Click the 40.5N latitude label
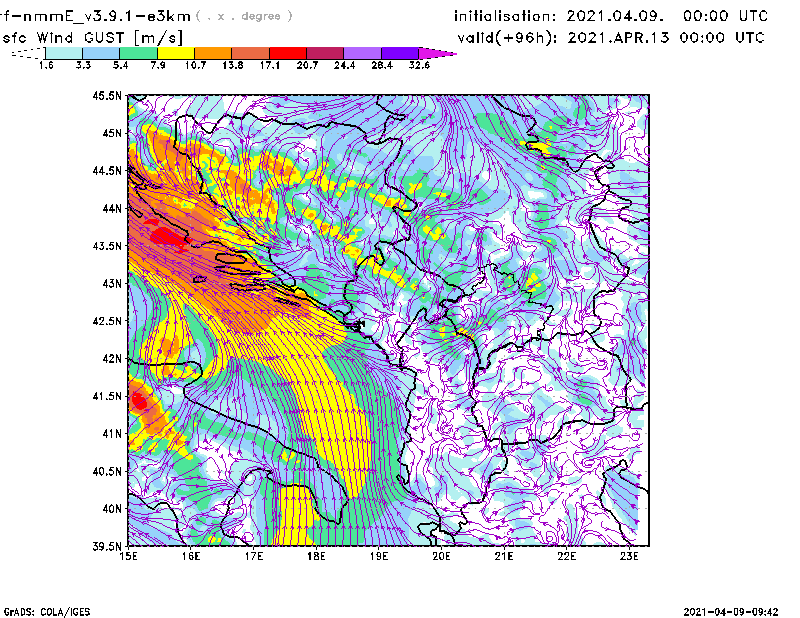The width and height of the screenshot is (800, 618). [x=107, y=471]
